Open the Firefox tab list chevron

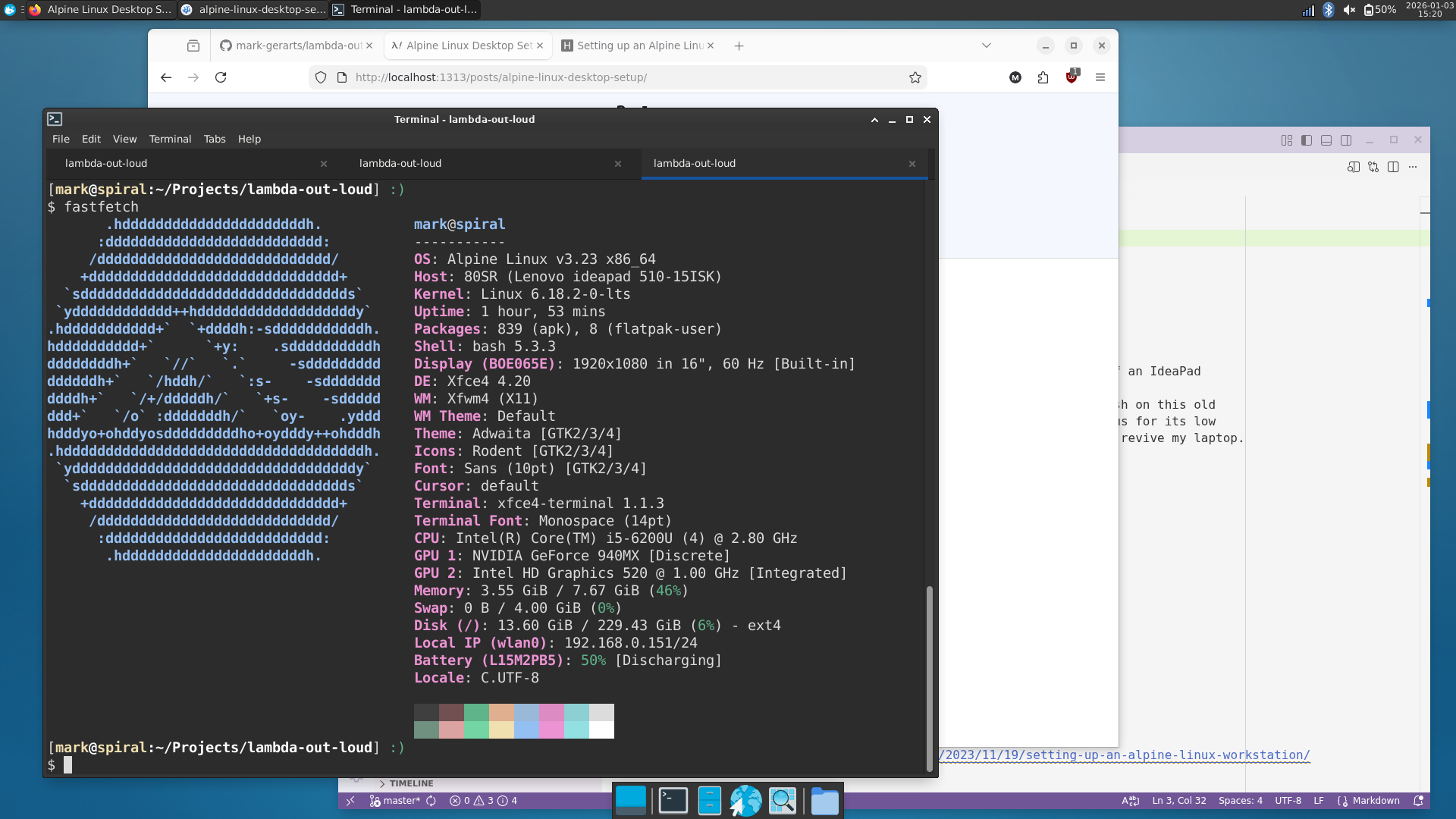click(x=986, y=45)
